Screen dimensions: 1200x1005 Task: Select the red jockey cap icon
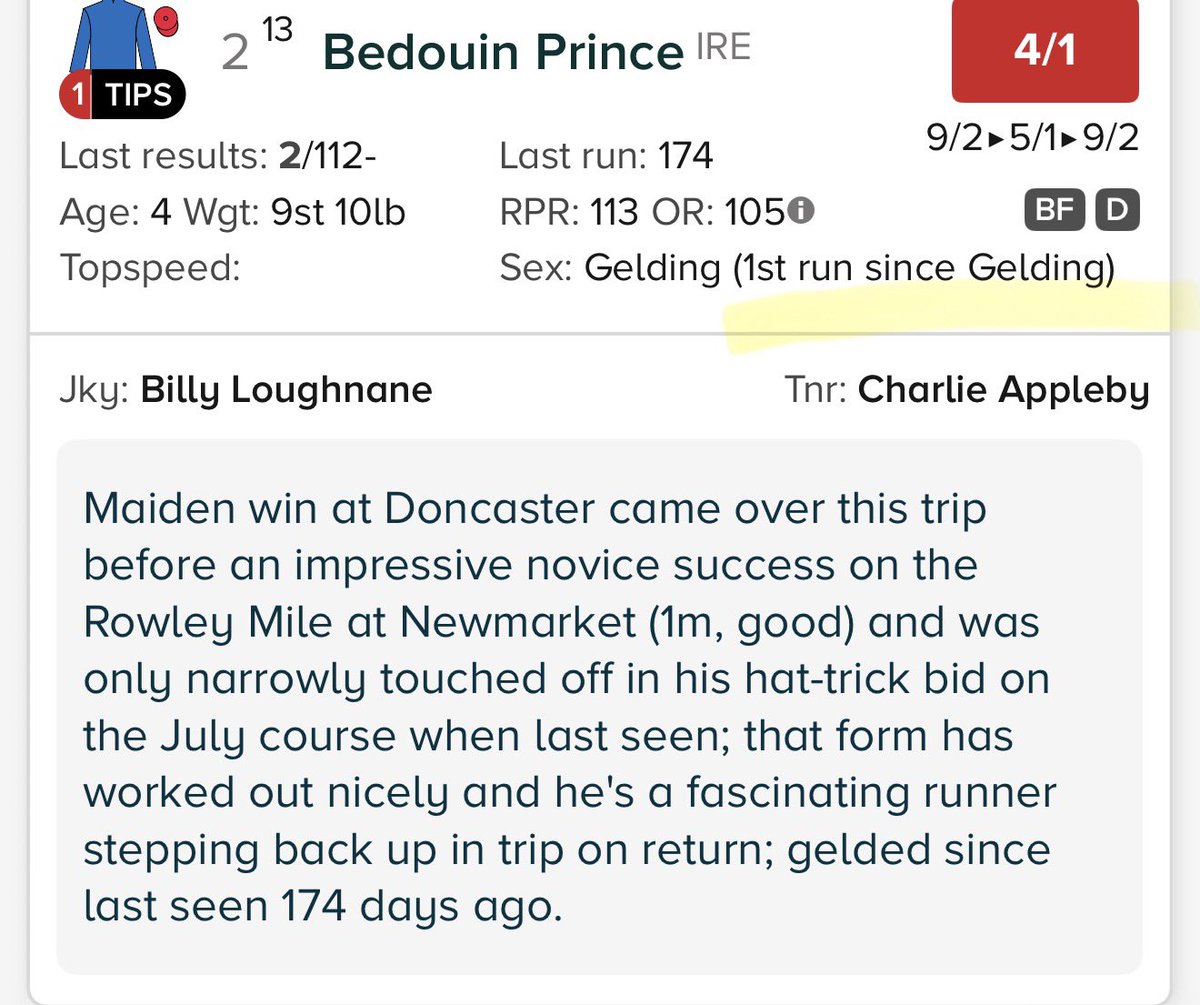pyautogui.click(x=167, y=18)
